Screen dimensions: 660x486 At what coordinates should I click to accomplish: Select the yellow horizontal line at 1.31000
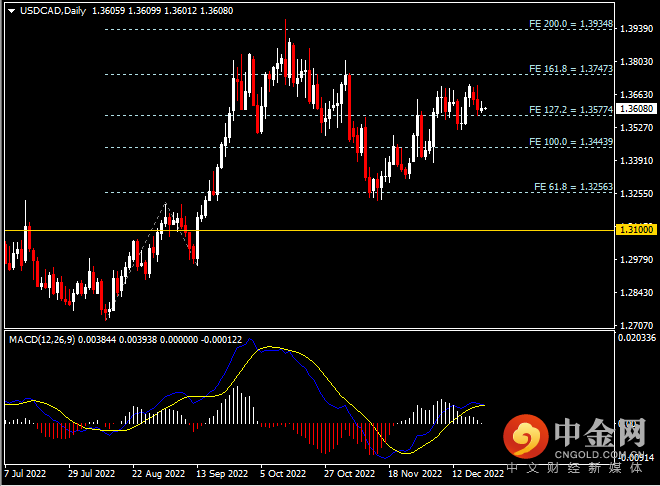click(300, 230)
